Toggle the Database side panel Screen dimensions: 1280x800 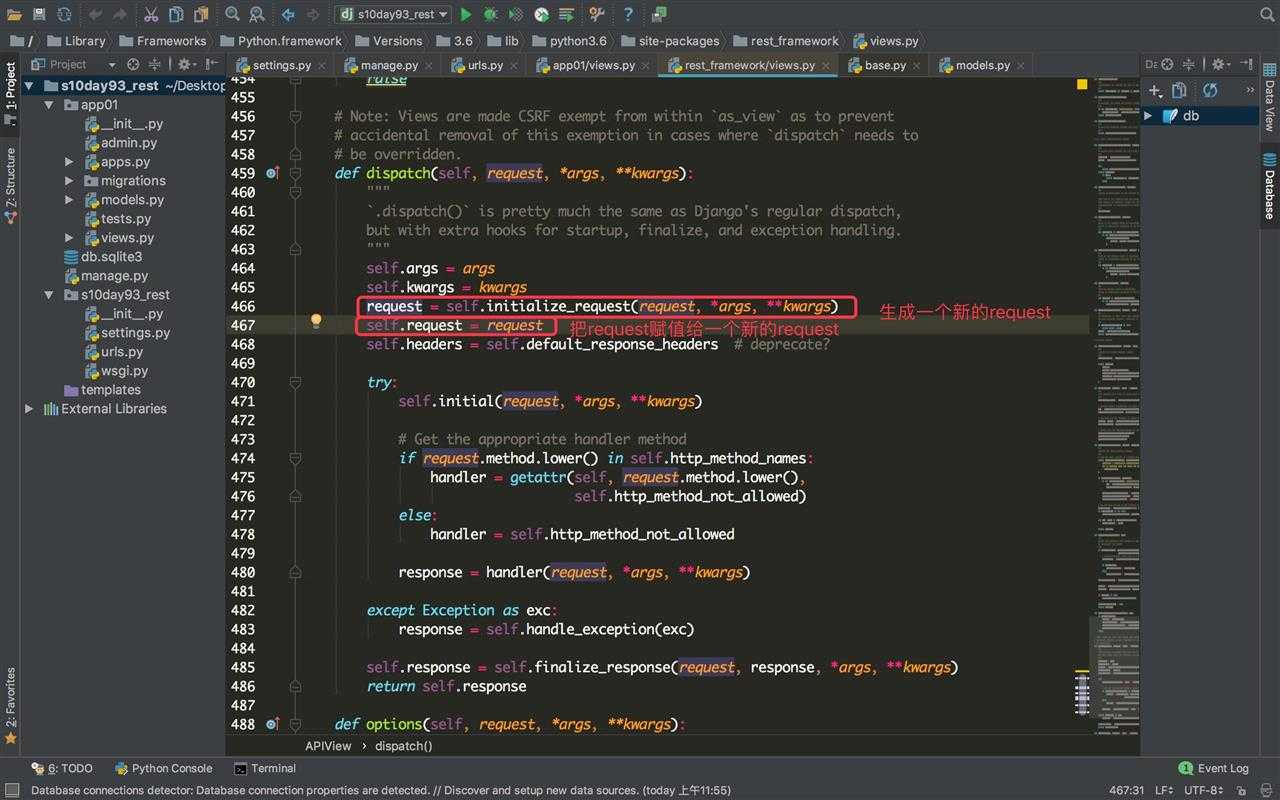coord(1269,186)
